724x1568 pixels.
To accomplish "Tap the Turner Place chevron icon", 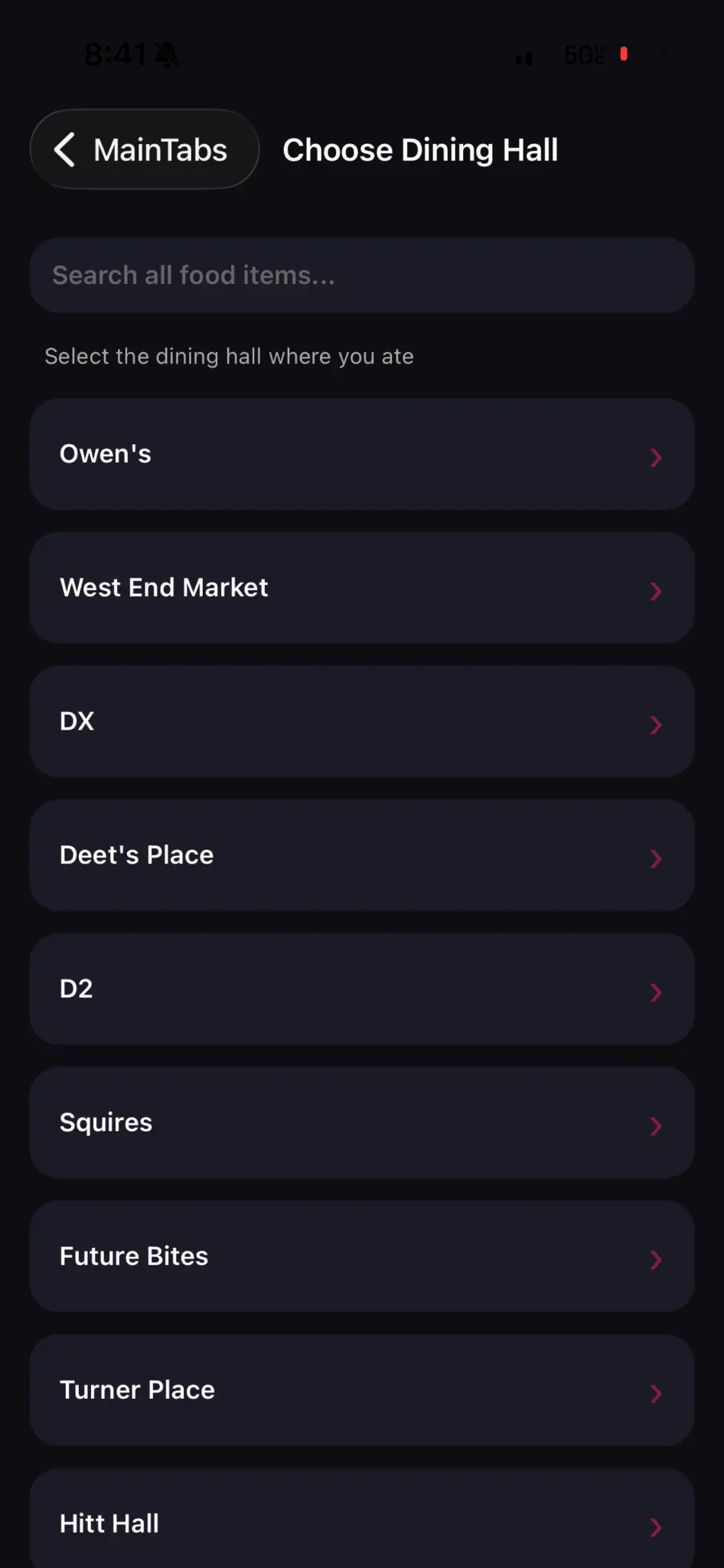I will click(x=655, y=1393).
